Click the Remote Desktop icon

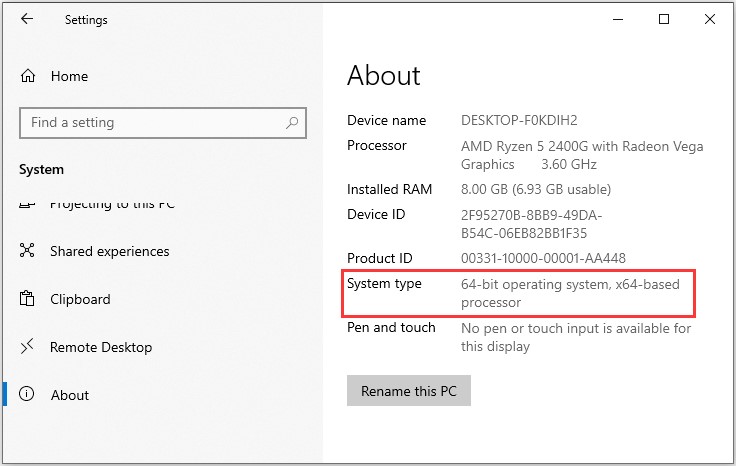(x=27, y=347)
